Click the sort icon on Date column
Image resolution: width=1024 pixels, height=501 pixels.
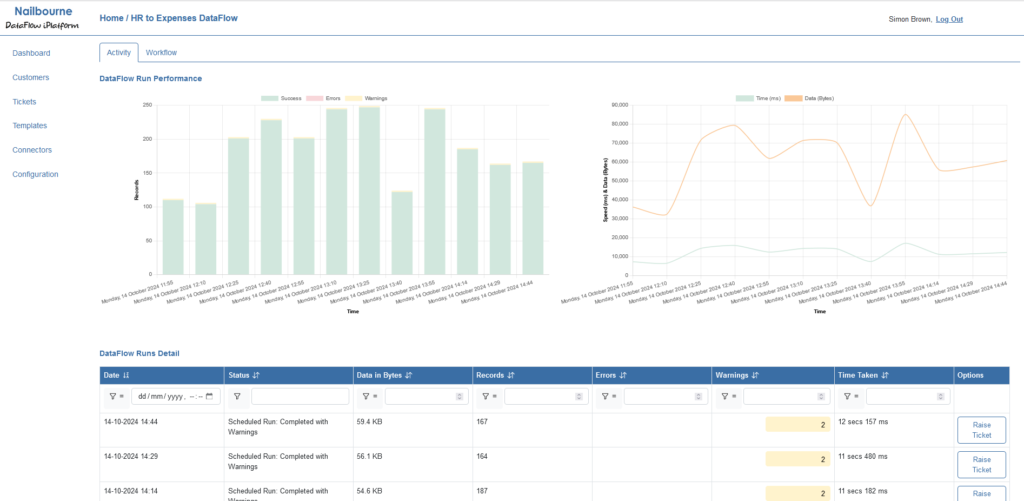[x=126, y=375]
